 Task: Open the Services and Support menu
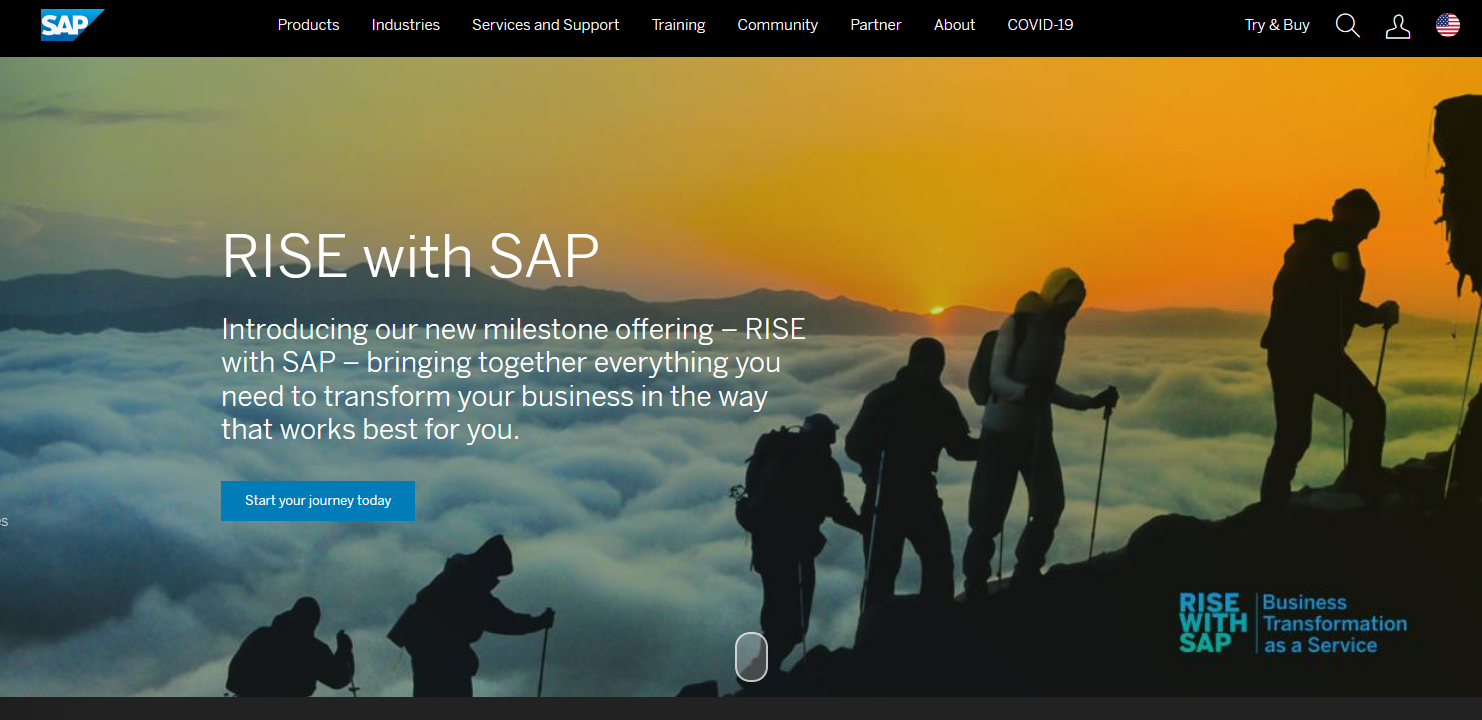pos(546,25)
